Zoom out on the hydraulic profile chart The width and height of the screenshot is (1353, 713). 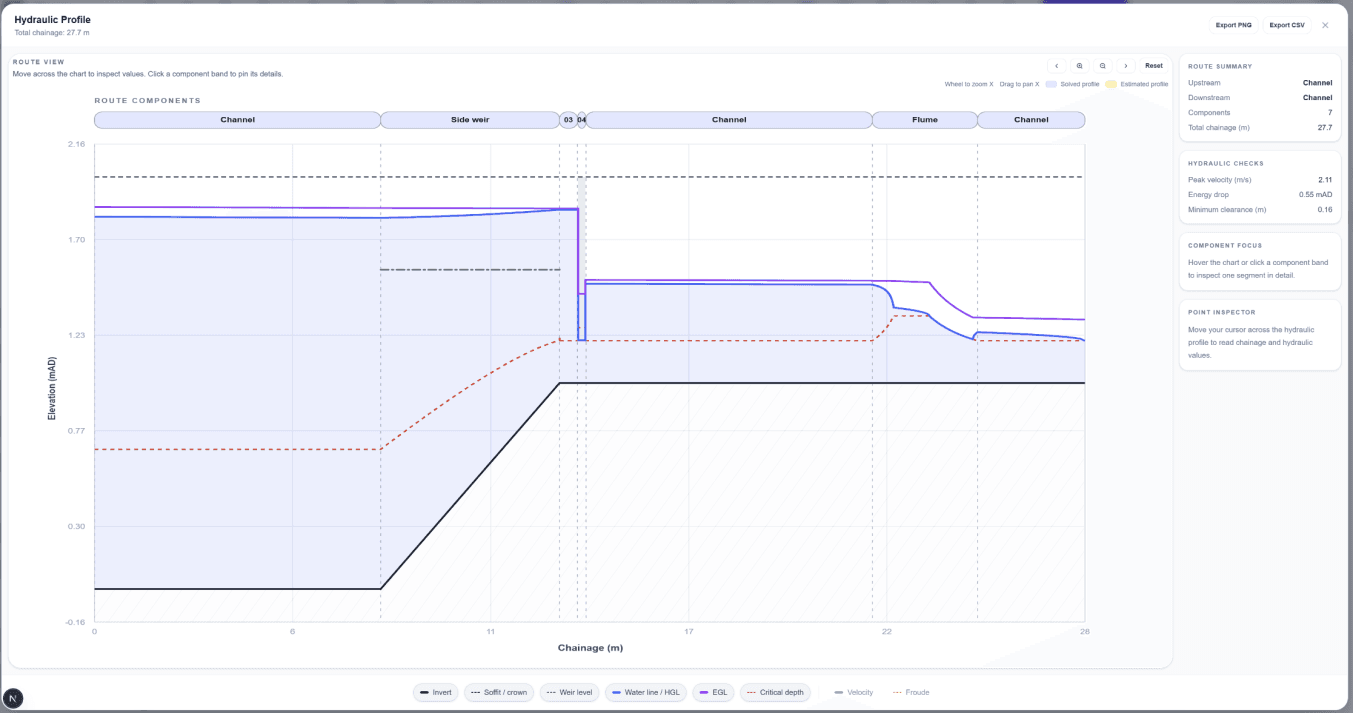[x=1102, y=65]
